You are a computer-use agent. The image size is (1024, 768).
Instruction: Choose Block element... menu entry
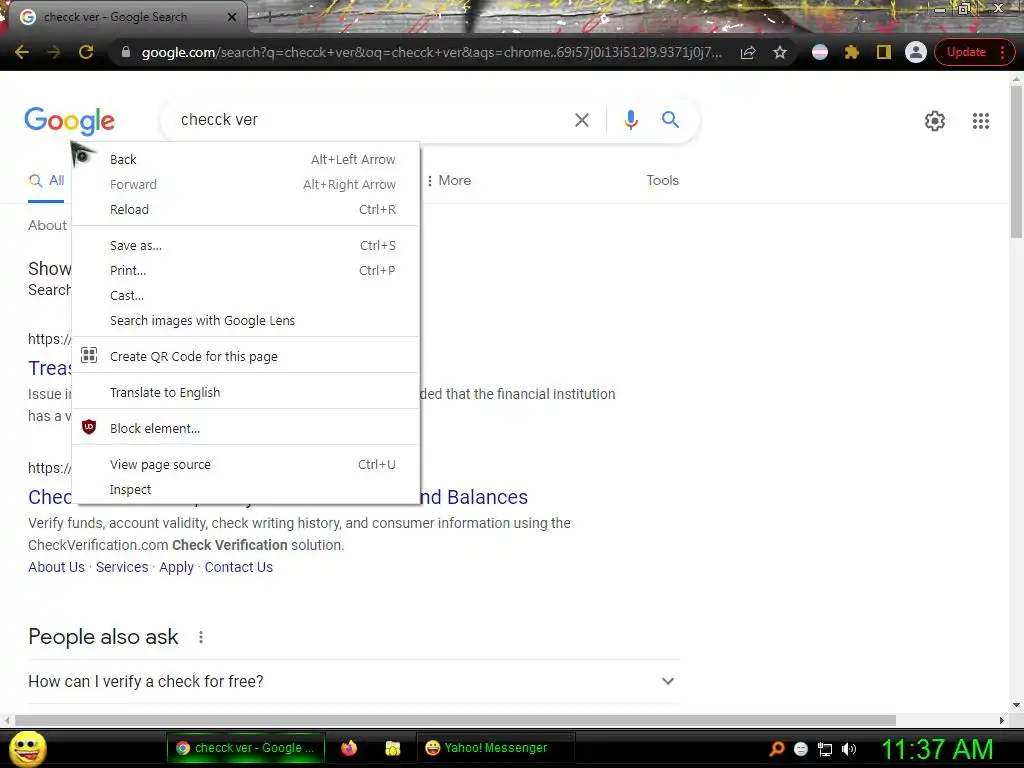[245, 428]
